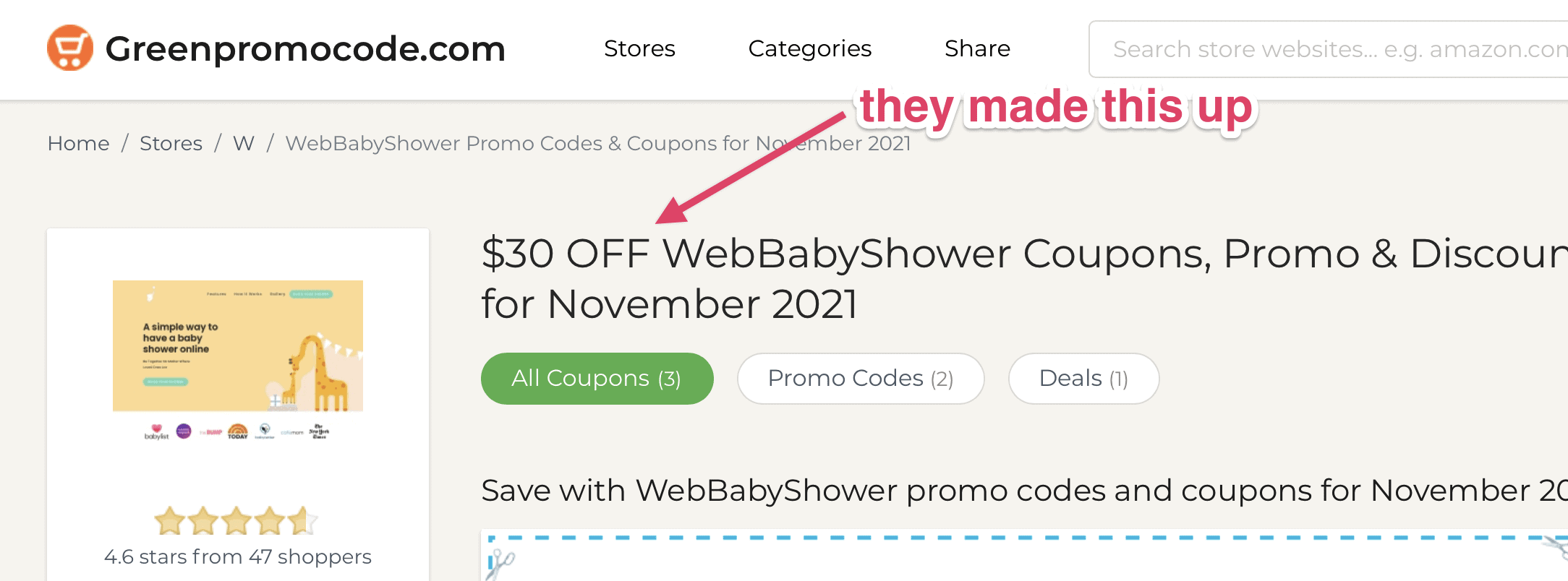Open the W breadcrumb link
1568x581 pixels.
243,143
